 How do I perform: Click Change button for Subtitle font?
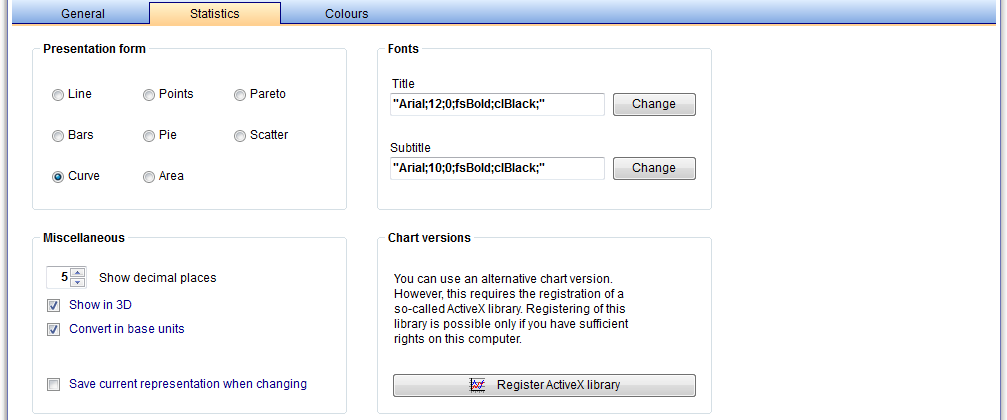click(654, 168)
